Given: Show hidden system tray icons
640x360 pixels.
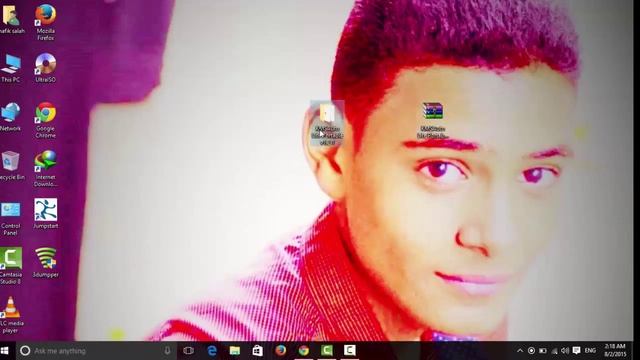Looking at the screenshot, I should (520, 350).
